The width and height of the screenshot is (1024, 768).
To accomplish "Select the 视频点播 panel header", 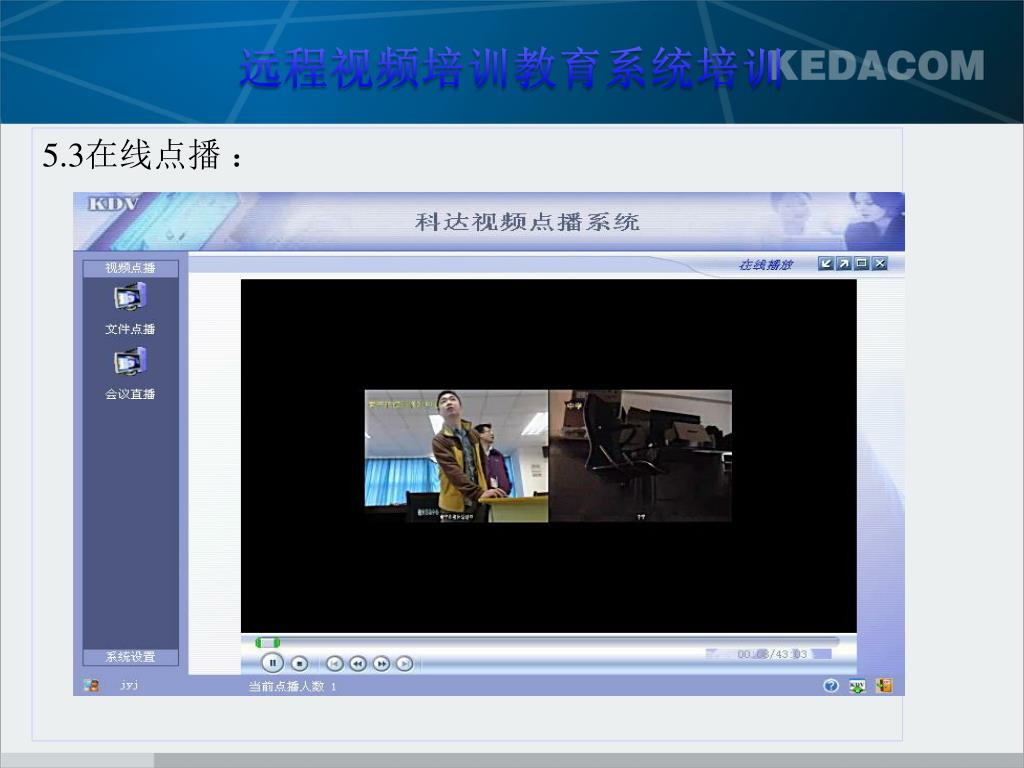I will (131, 268).
